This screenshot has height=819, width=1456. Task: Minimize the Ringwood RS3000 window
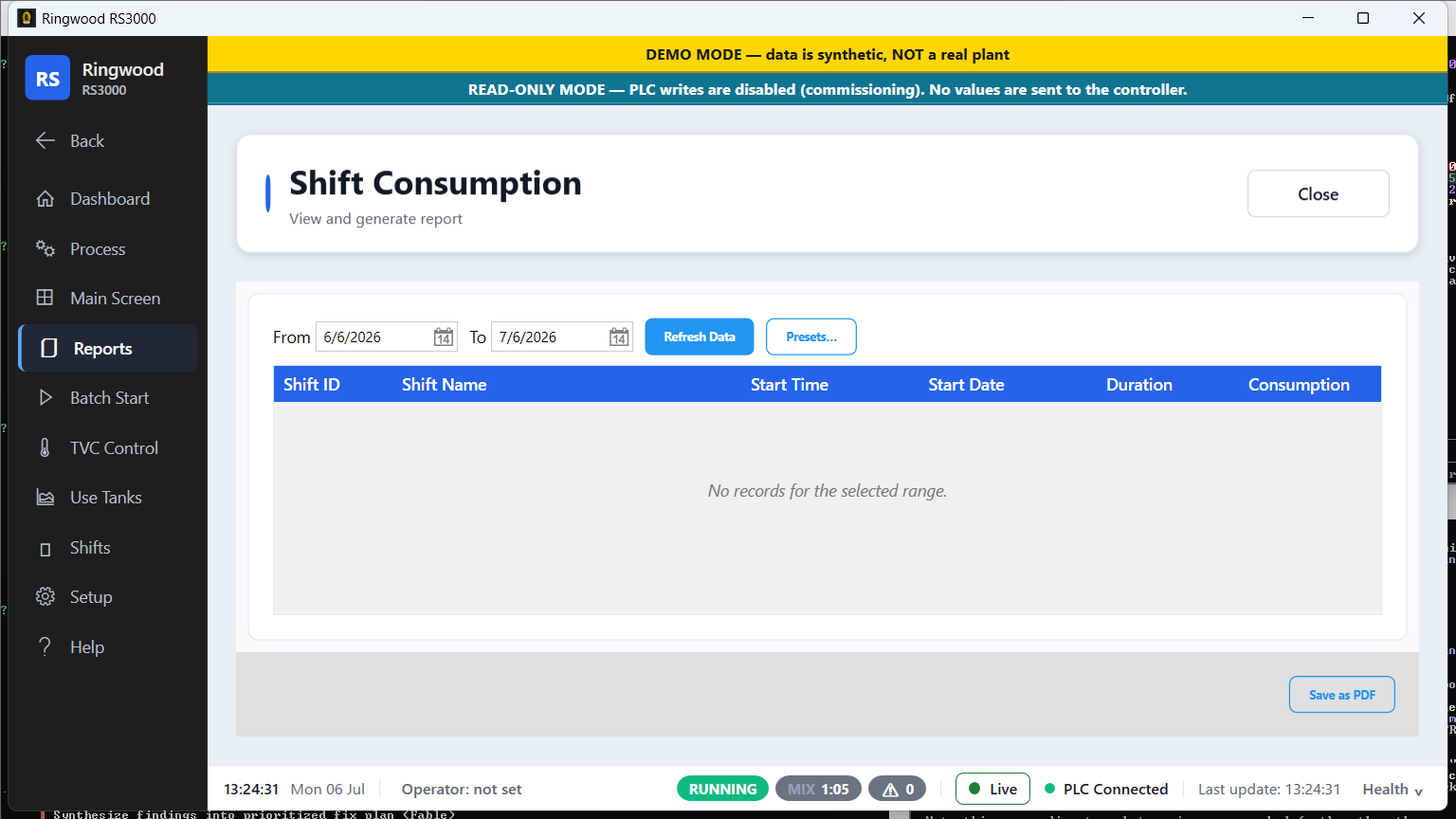pos(1308,18)
